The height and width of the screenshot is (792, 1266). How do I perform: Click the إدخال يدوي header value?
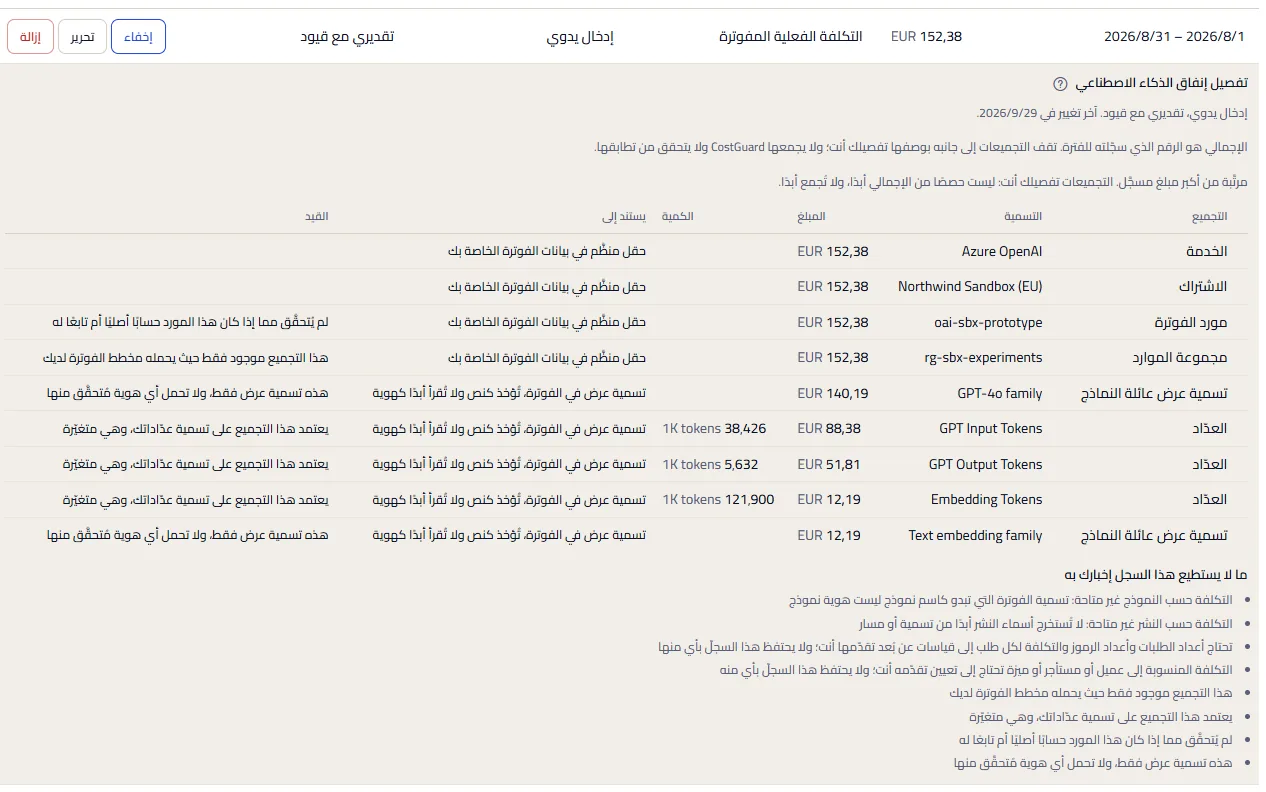[x=580, y=37]
